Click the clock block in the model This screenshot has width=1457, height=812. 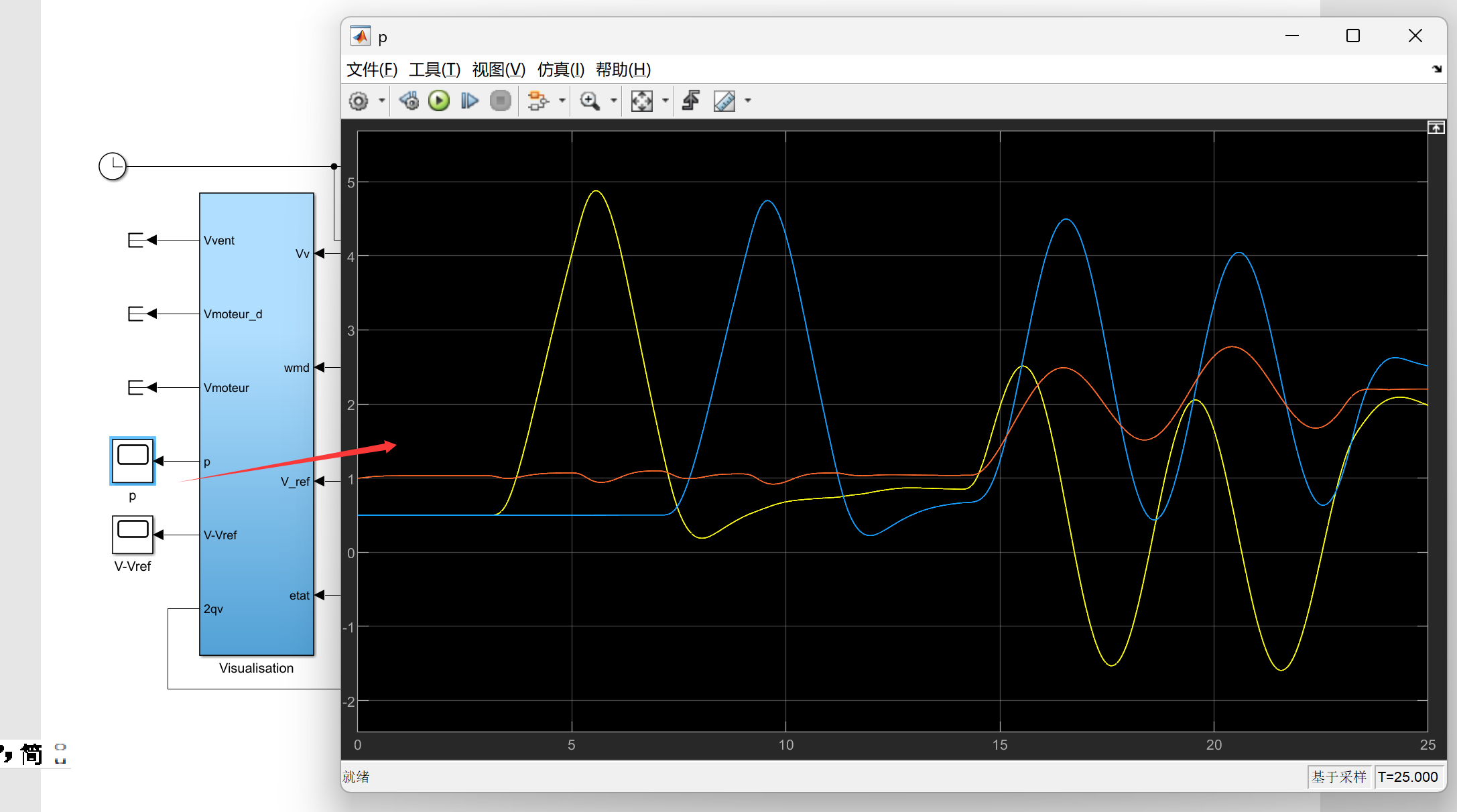(x=113, y=166)
